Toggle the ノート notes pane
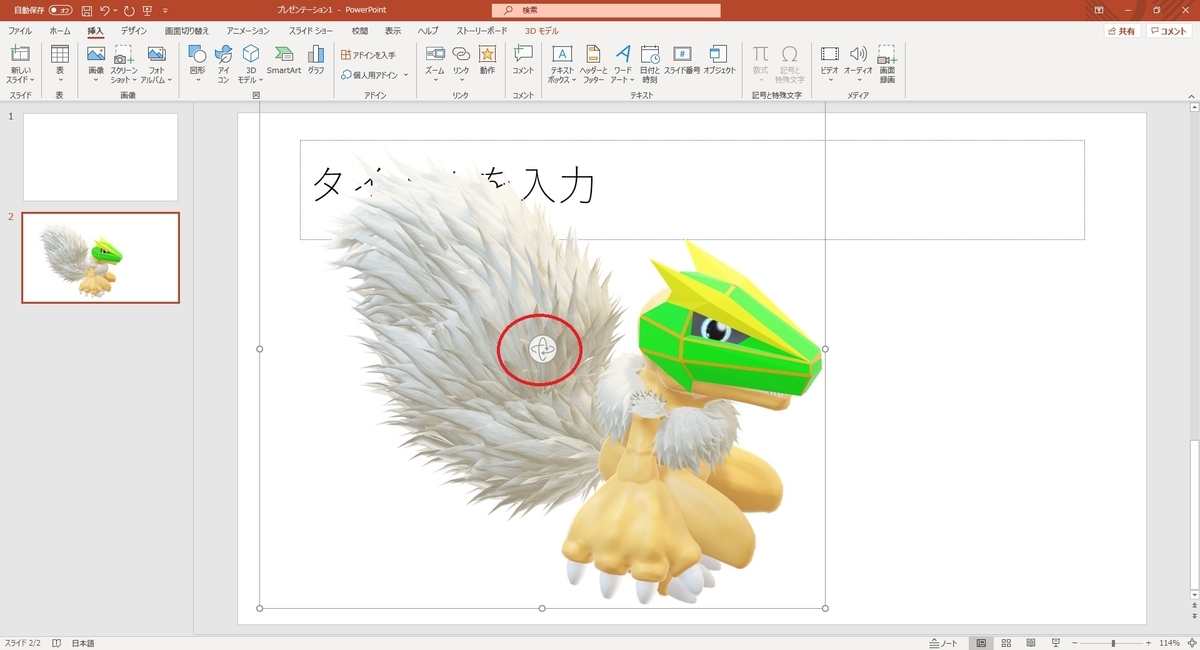The image size is (1200, 650). (x=943, y=643)
